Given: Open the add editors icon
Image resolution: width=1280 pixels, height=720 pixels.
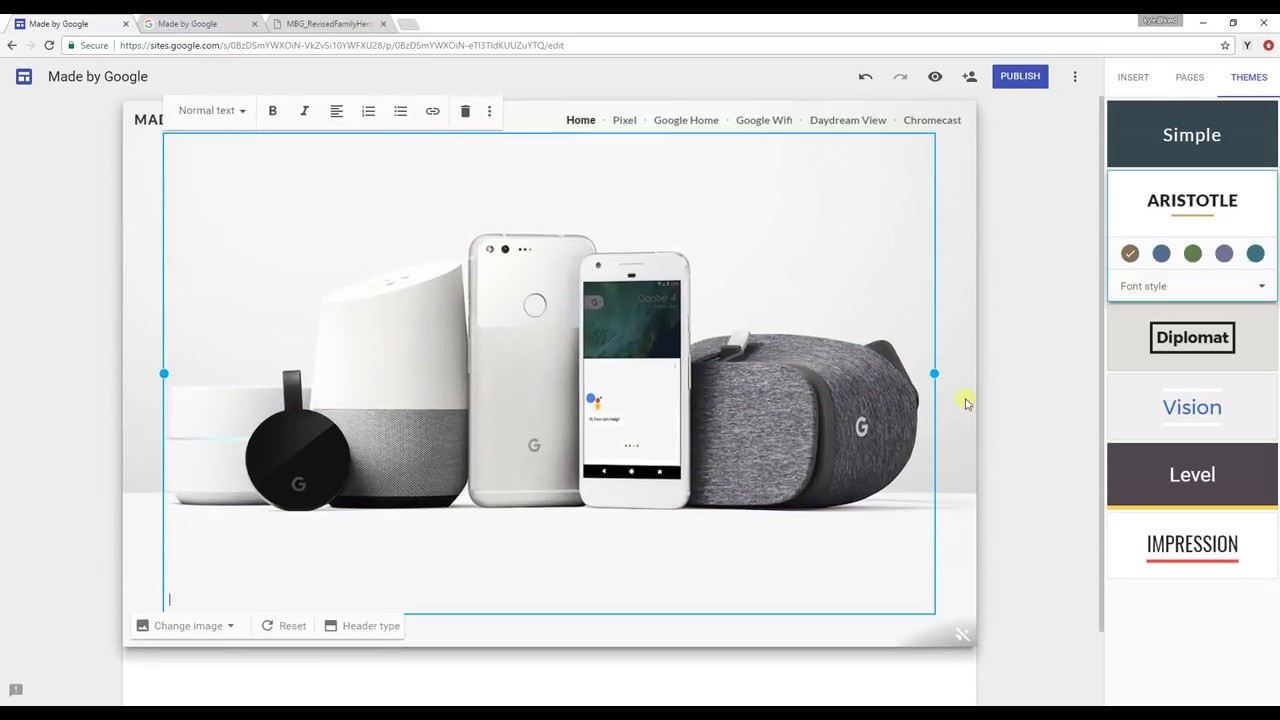Looking at the screenshot, I should (969, 77).
